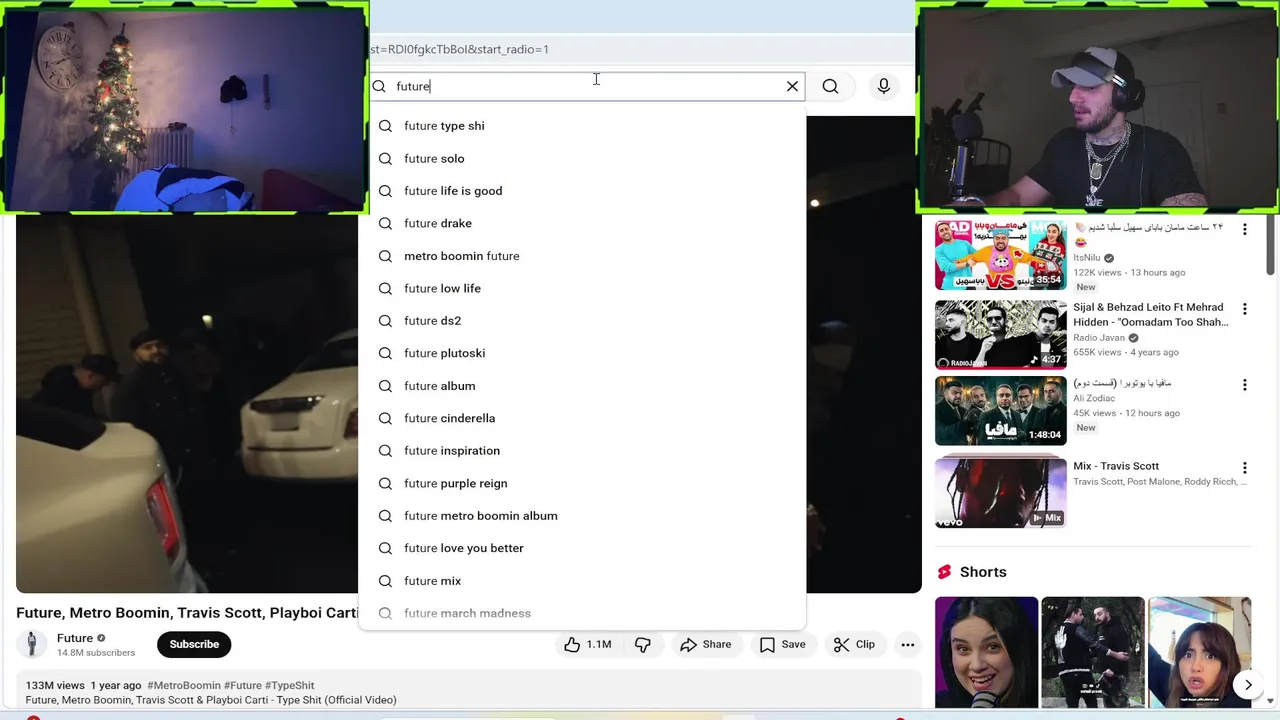Image resolution: width=1280 pixels, height=720 pixels.
Task: Open middle Shorts thumbnail with two men
Action: (x=1092, y=652)
